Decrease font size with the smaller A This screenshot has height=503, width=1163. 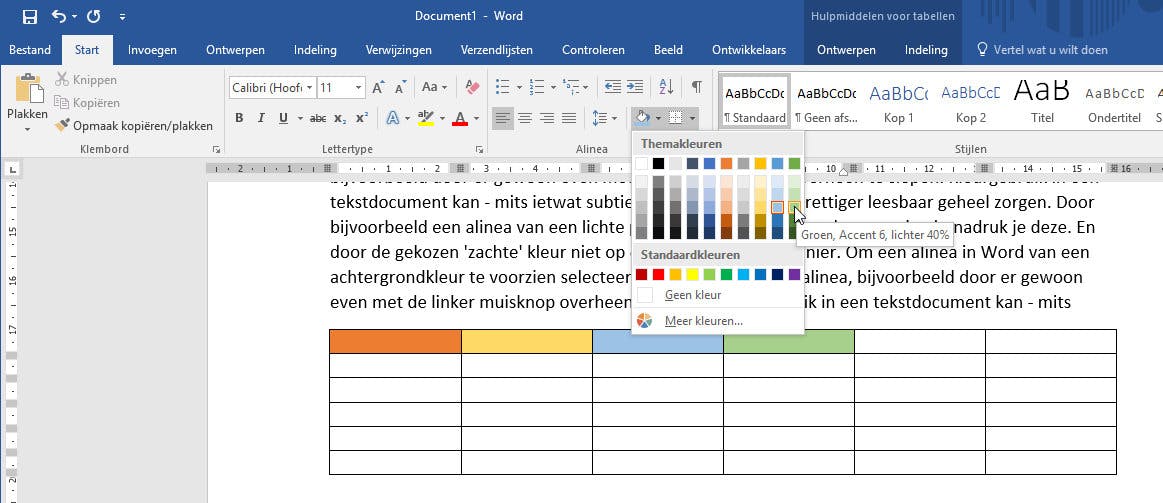click(401, 88)
